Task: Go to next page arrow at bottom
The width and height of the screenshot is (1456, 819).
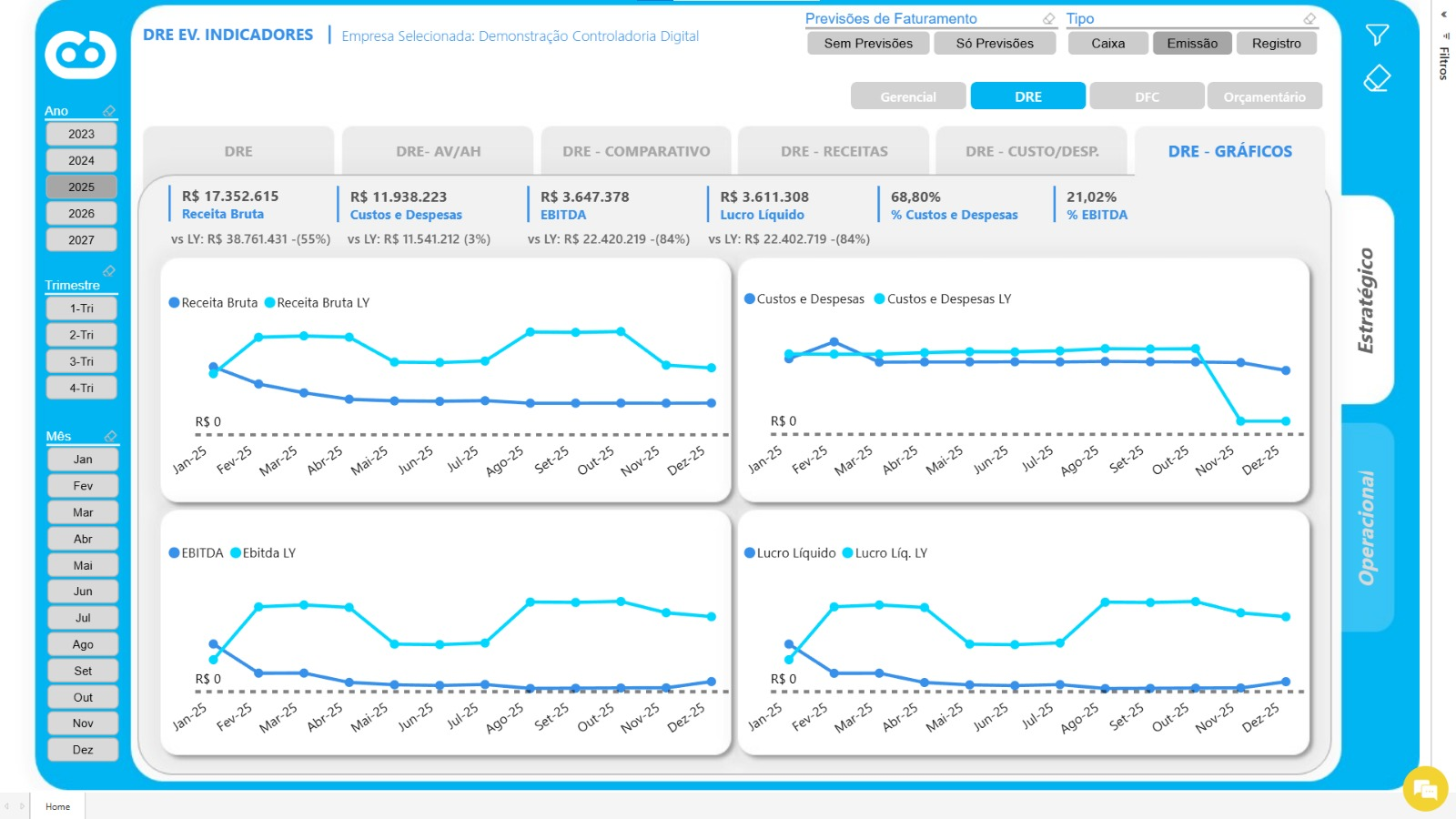Action: (22, 806)
